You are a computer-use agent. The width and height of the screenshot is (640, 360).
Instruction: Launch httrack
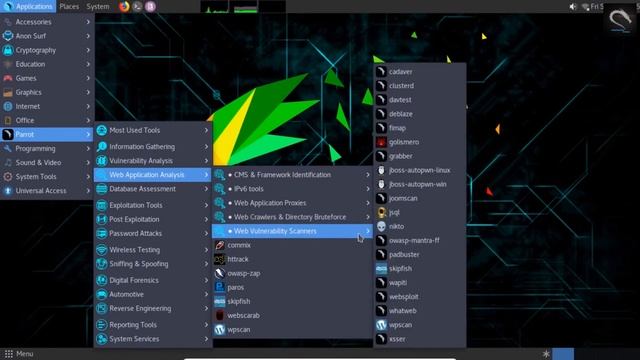click(292, 259)
